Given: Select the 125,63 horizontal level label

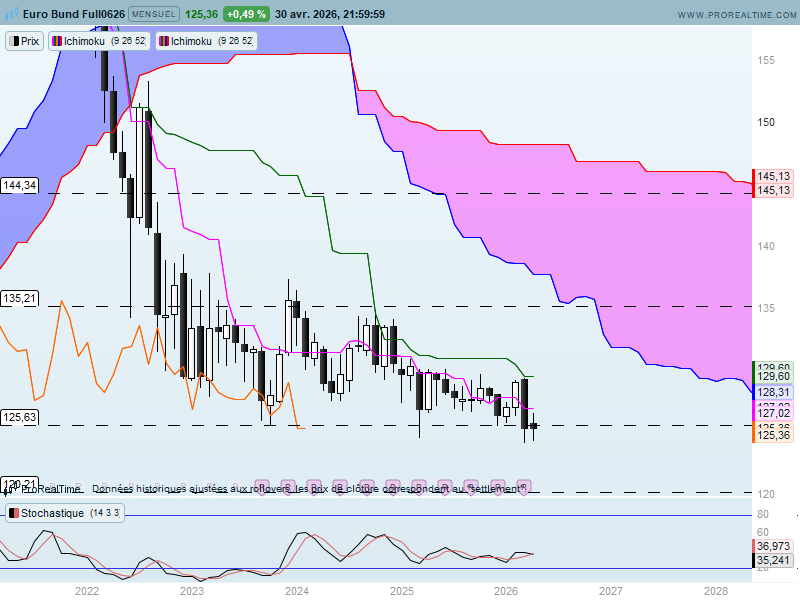Looking at the screenshot, I should [x=19, y=417].
